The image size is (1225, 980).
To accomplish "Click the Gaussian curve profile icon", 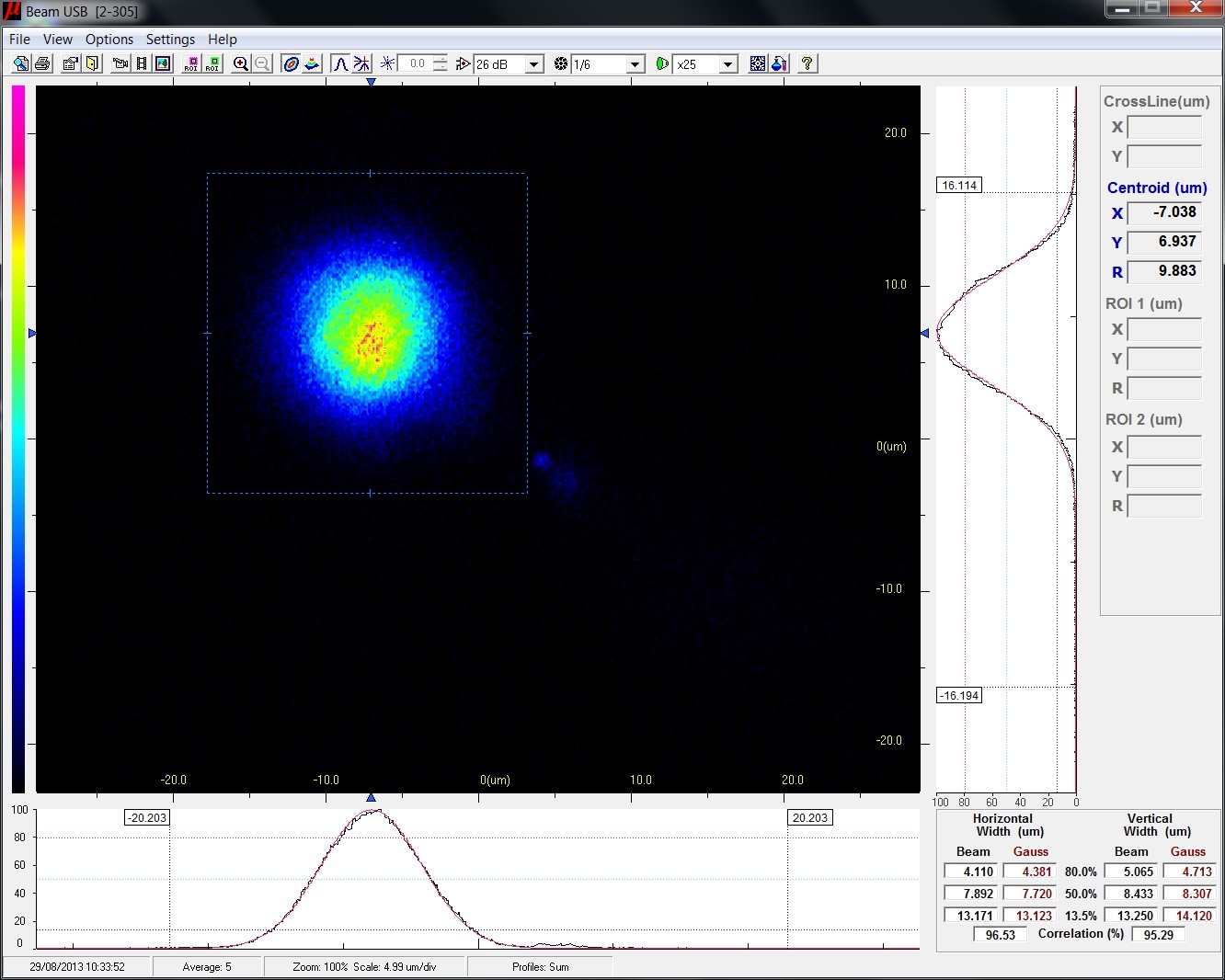I will [340, 63].
